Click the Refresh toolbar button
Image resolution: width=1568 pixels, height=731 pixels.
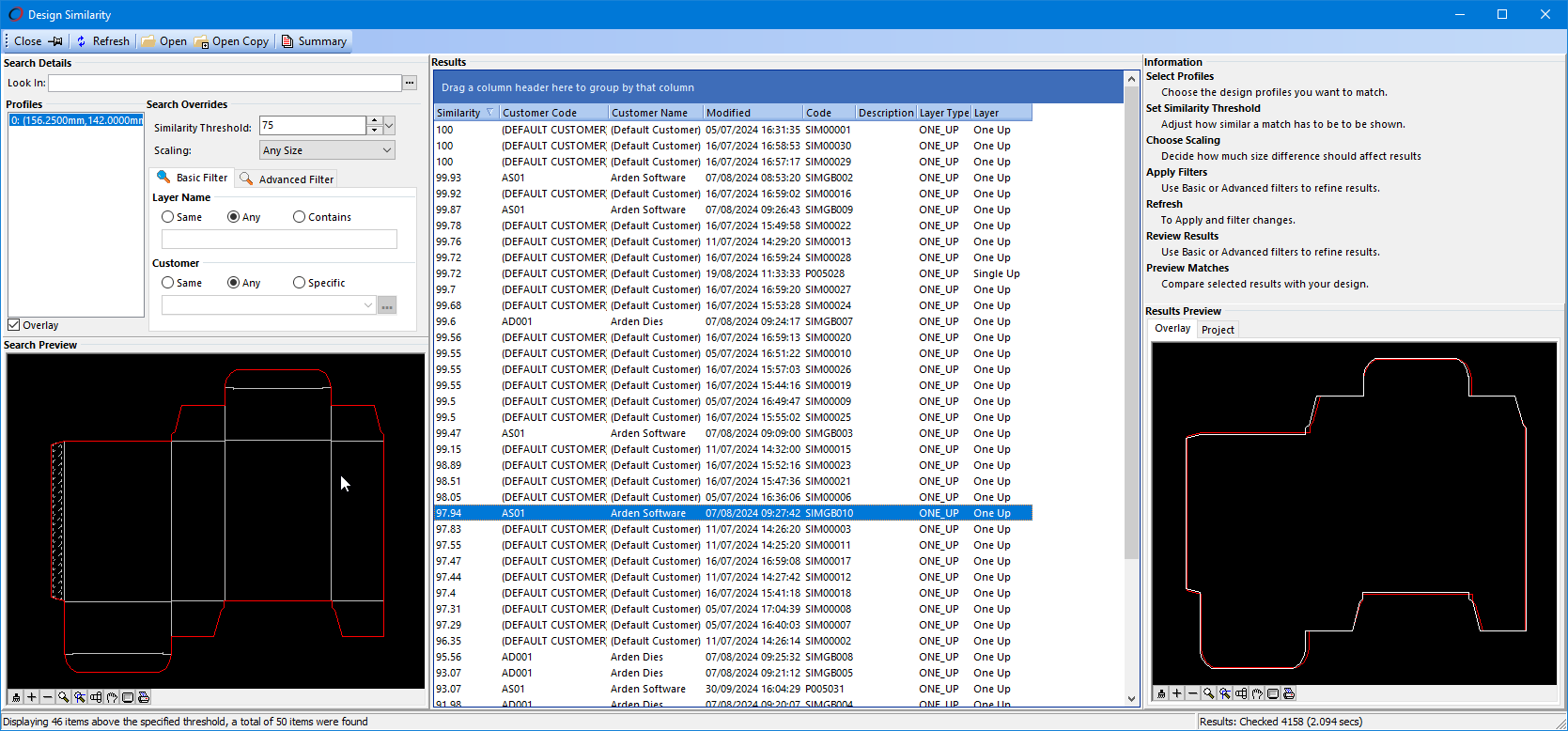point(102,41)
